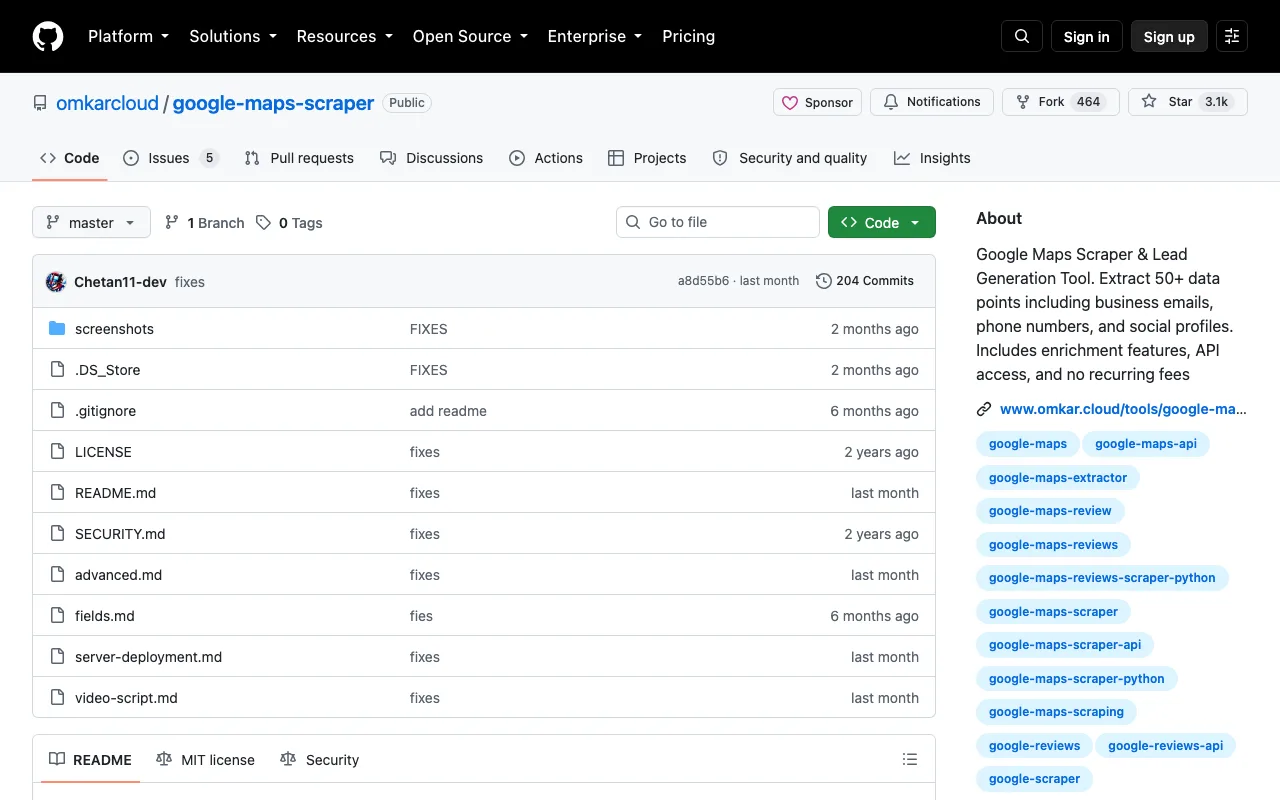Click the file icon beside .gitignore
The width and height of the screenshot is (1280, 800).
pyautogui.click(x=57, y=411)
